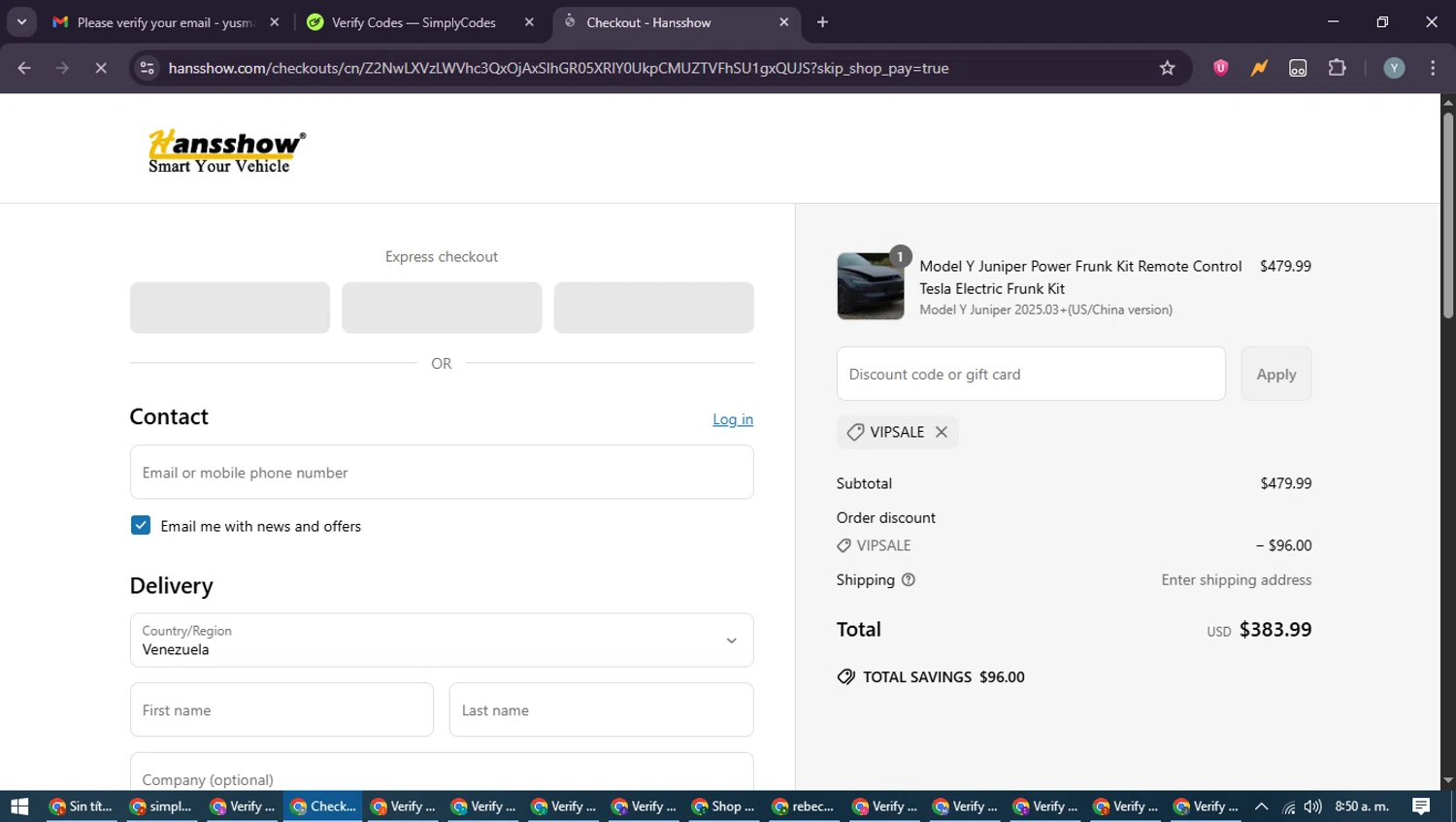The height and width of the screenshot is (822, 1456).
Task: Click Email or mobile phone number field
Action: pos(442,473)
